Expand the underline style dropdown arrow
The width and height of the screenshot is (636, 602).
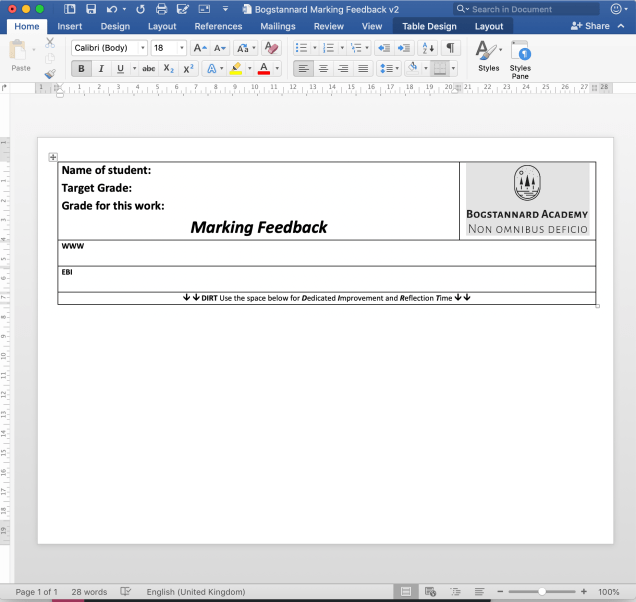coord(134,69)
